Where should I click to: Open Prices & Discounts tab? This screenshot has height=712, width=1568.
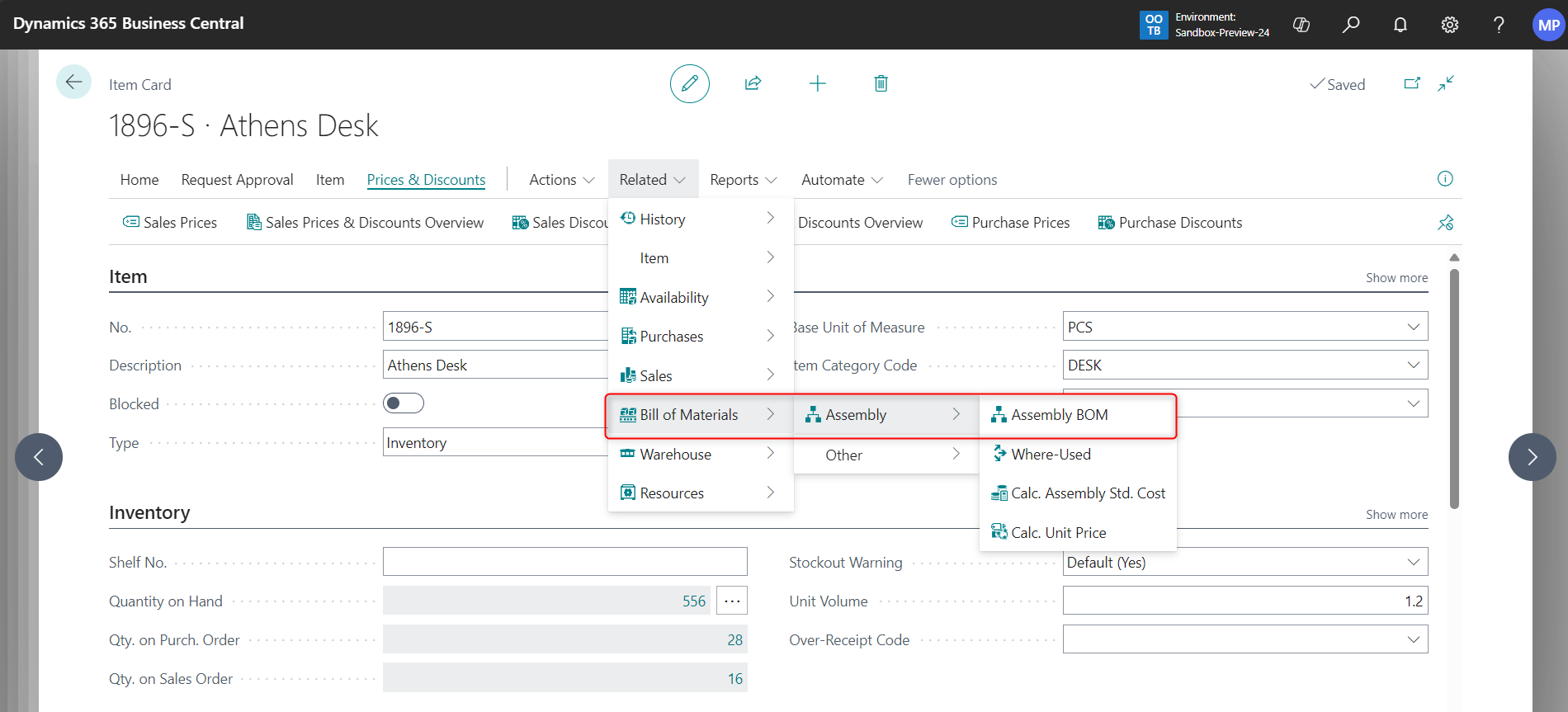(426, 180)
